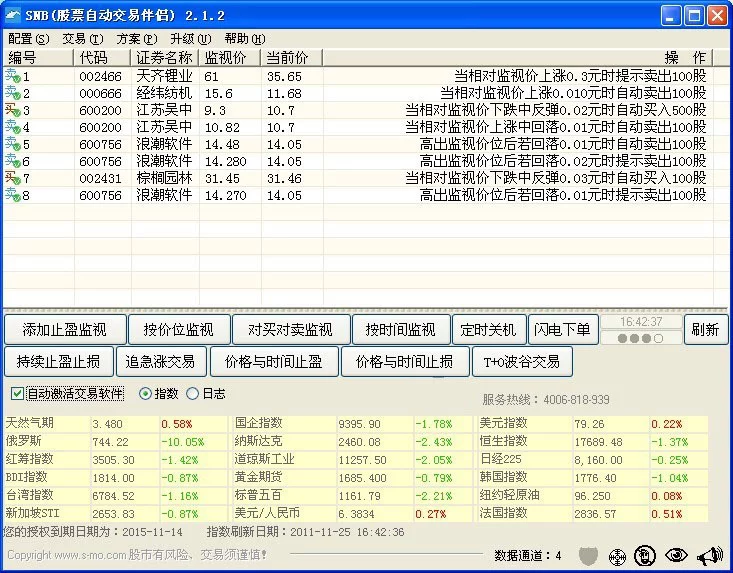
Task: Click 纳斯达克 index name
Action: point(259,441)
